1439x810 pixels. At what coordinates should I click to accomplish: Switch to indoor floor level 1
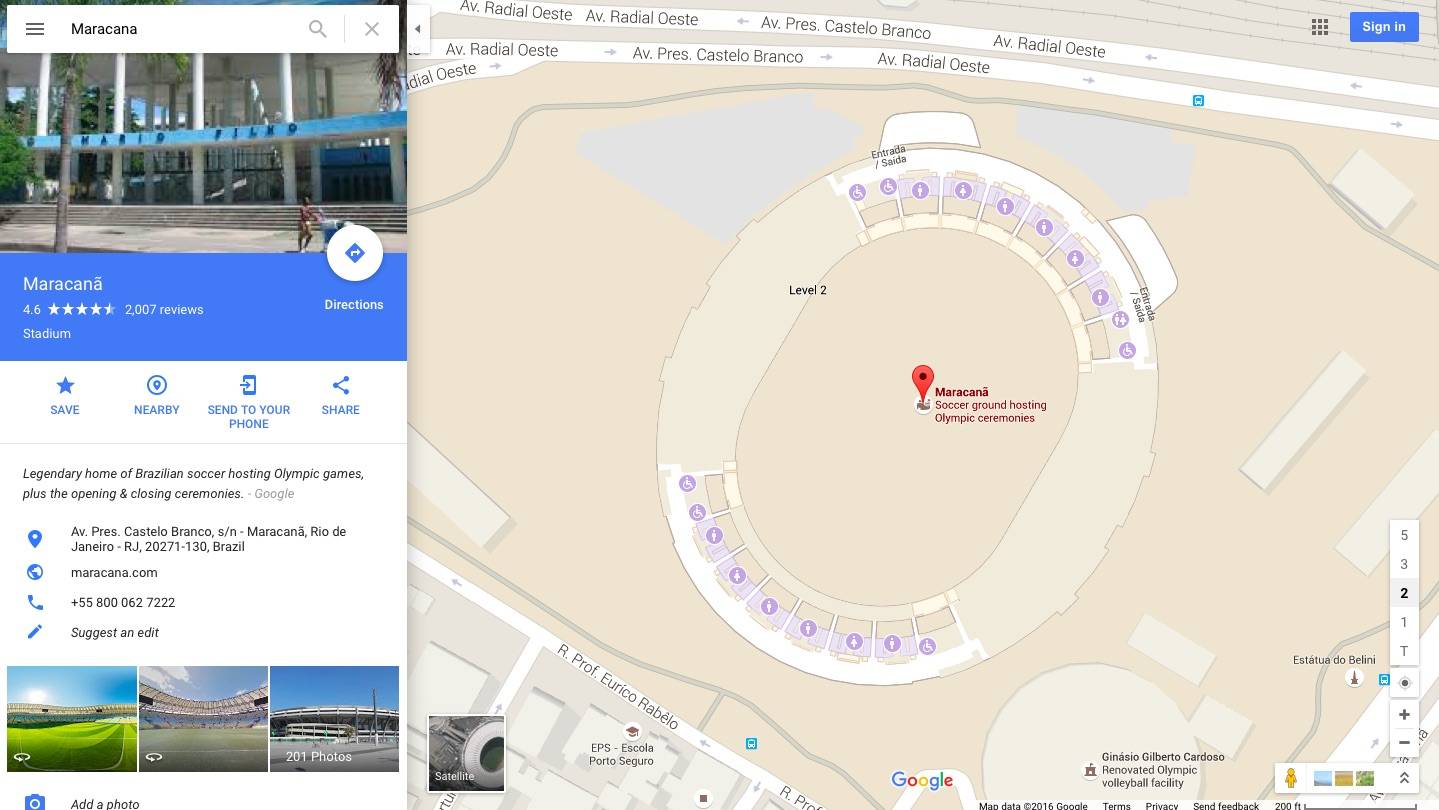pyautogui.click(x=1404, y=622)
